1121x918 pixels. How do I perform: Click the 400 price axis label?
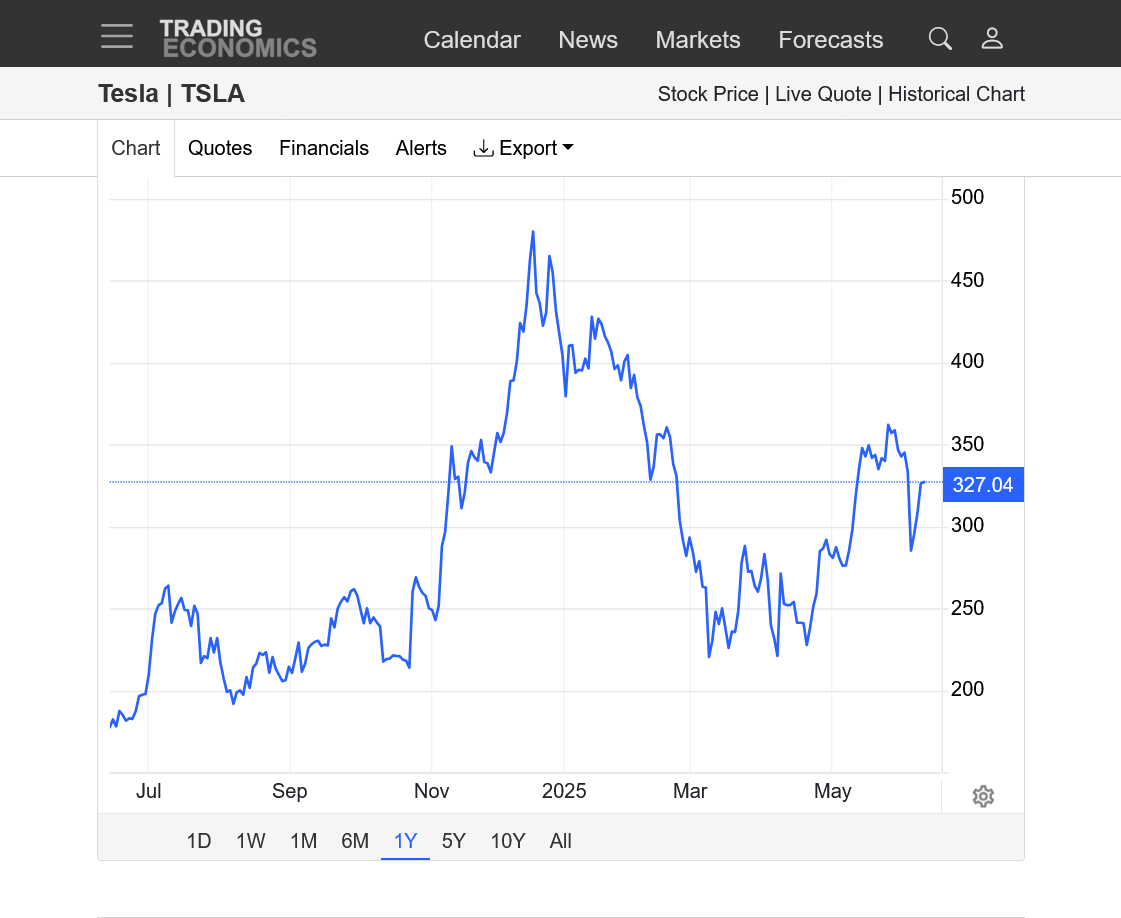point(967,361)
